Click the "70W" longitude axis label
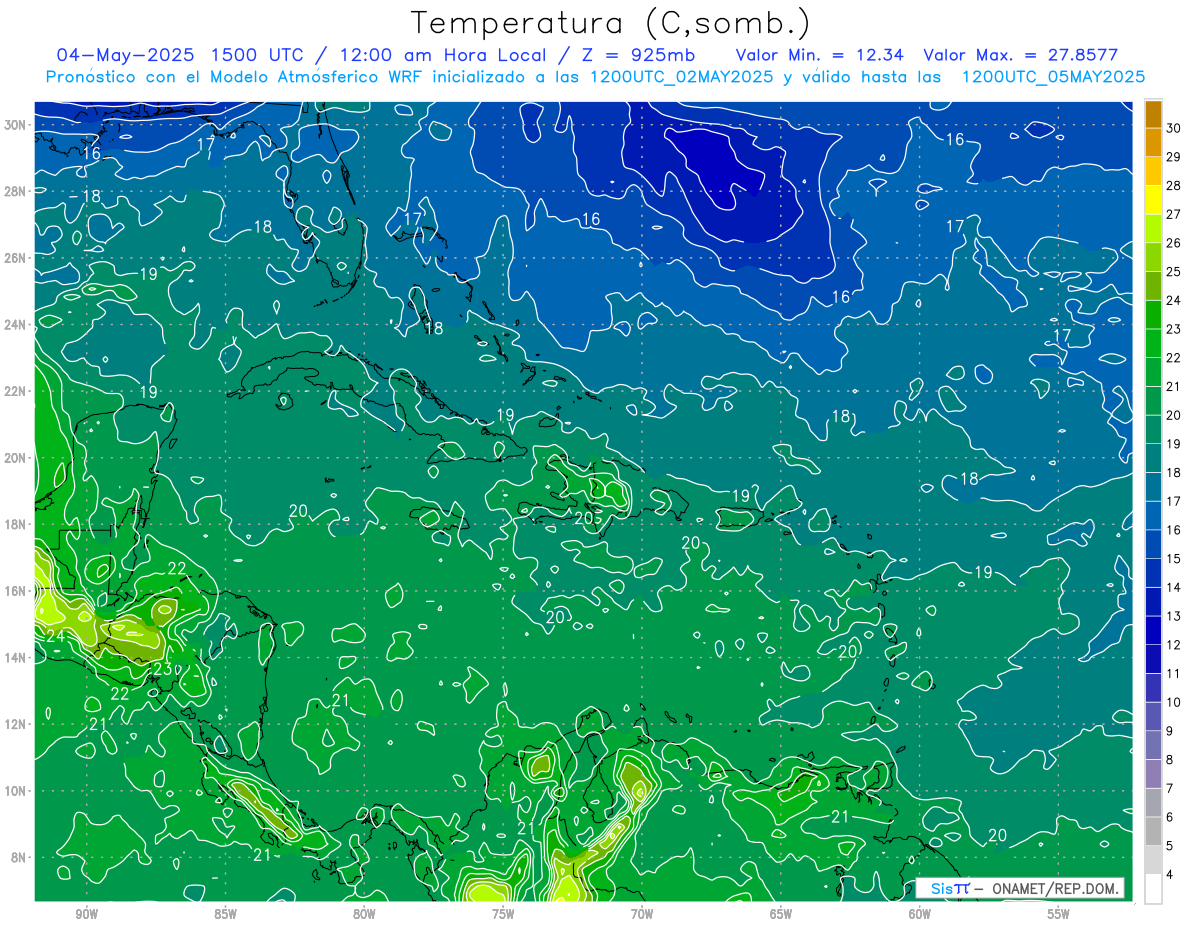This screenshot has width=1200, height=927. 642,913
